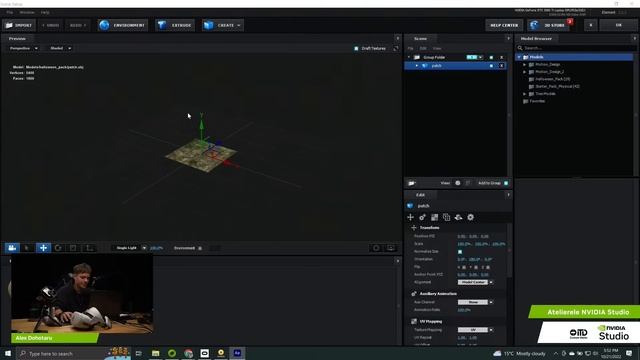Select the Scale transform tool
Image resolution: width=640 pixels, height=360 pixels.
[73, 248]
